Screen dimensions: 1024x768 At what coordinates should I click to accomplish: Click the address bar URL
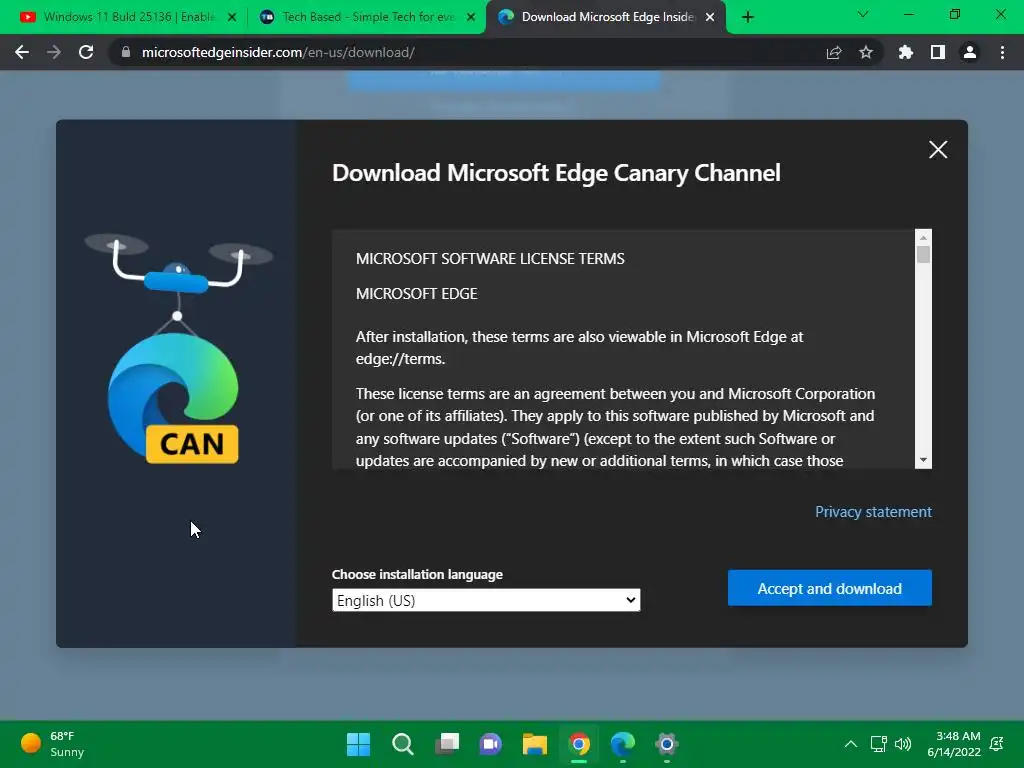[278, 52]
